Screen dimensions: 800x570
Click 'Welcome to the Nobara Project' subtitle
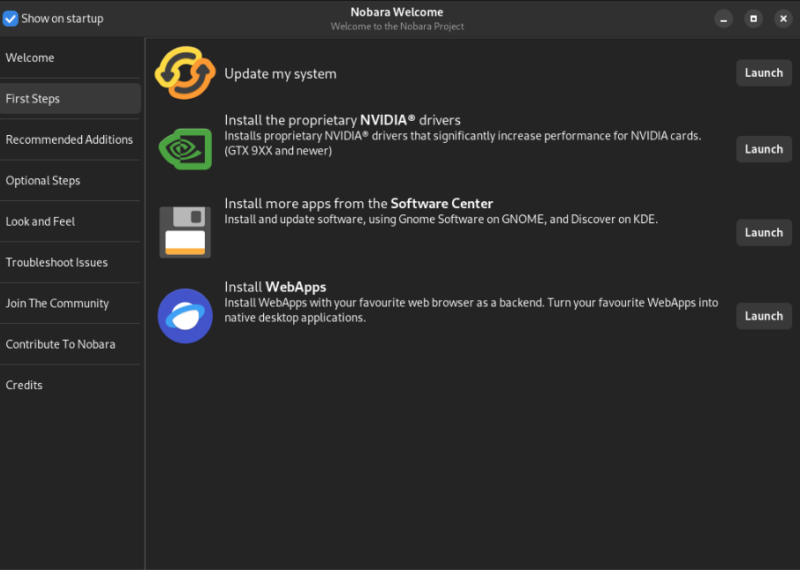[397, 27]
